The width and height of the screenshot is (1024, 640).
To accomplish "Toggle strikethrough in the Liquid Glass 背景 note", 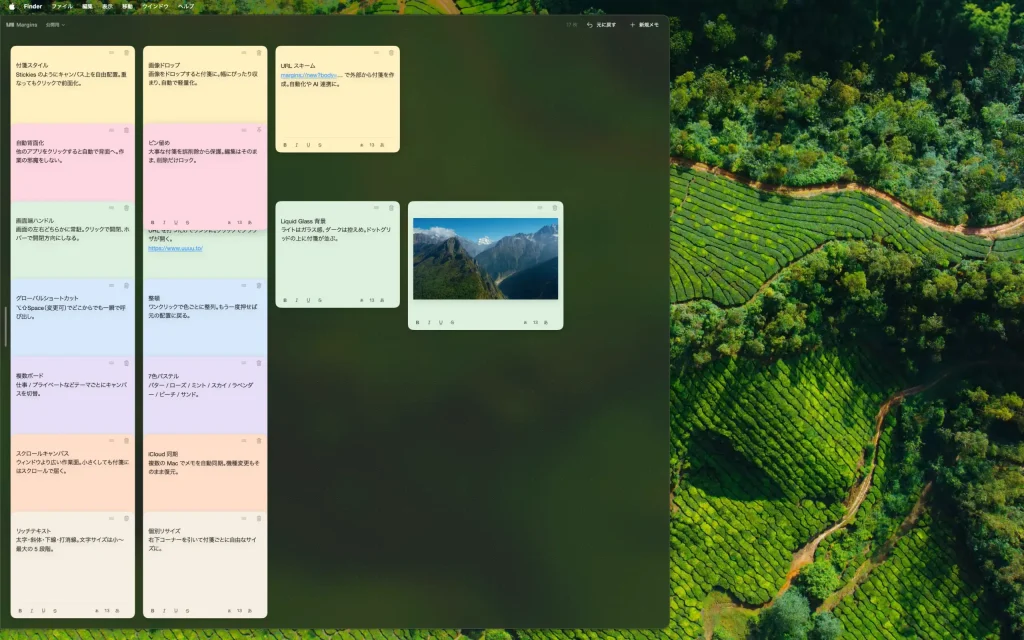I will point(320,300).
